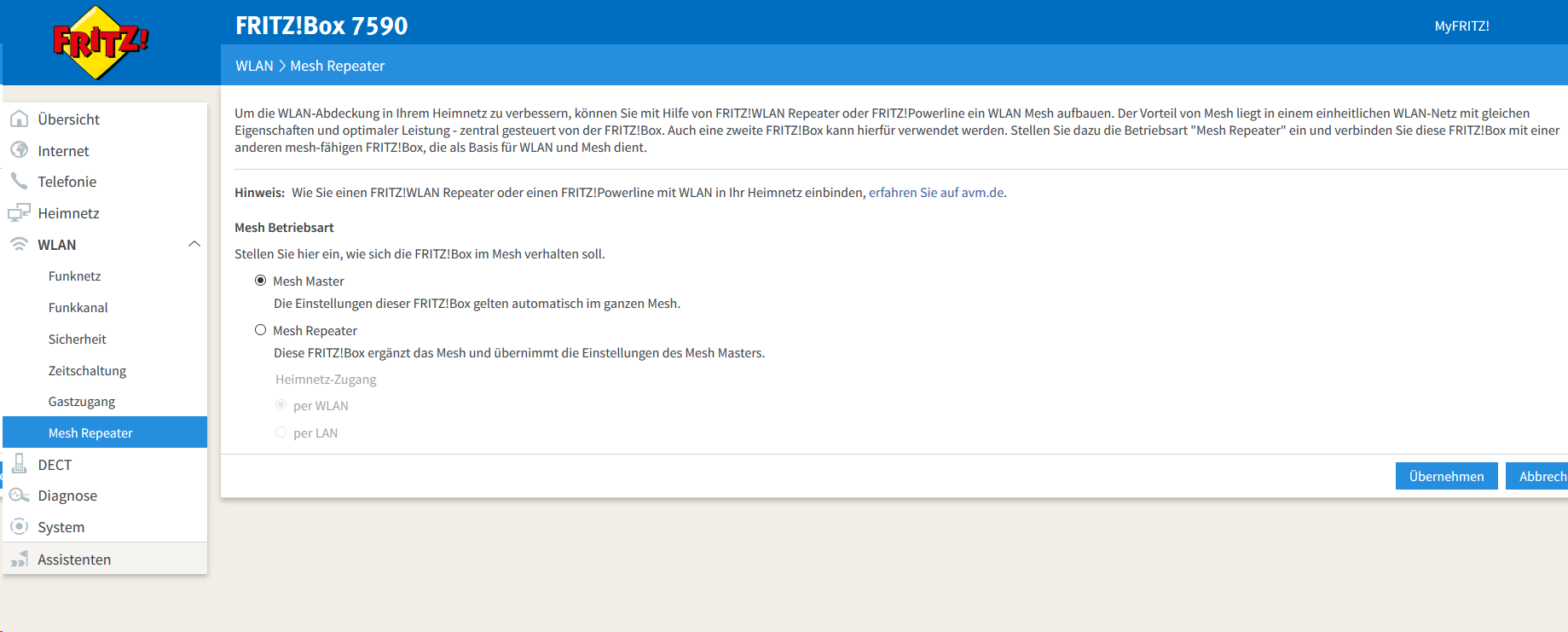Click the Telefonie phone handset icon
Image resolution: width=1568 pixels, height=632 pixels.
19,181
